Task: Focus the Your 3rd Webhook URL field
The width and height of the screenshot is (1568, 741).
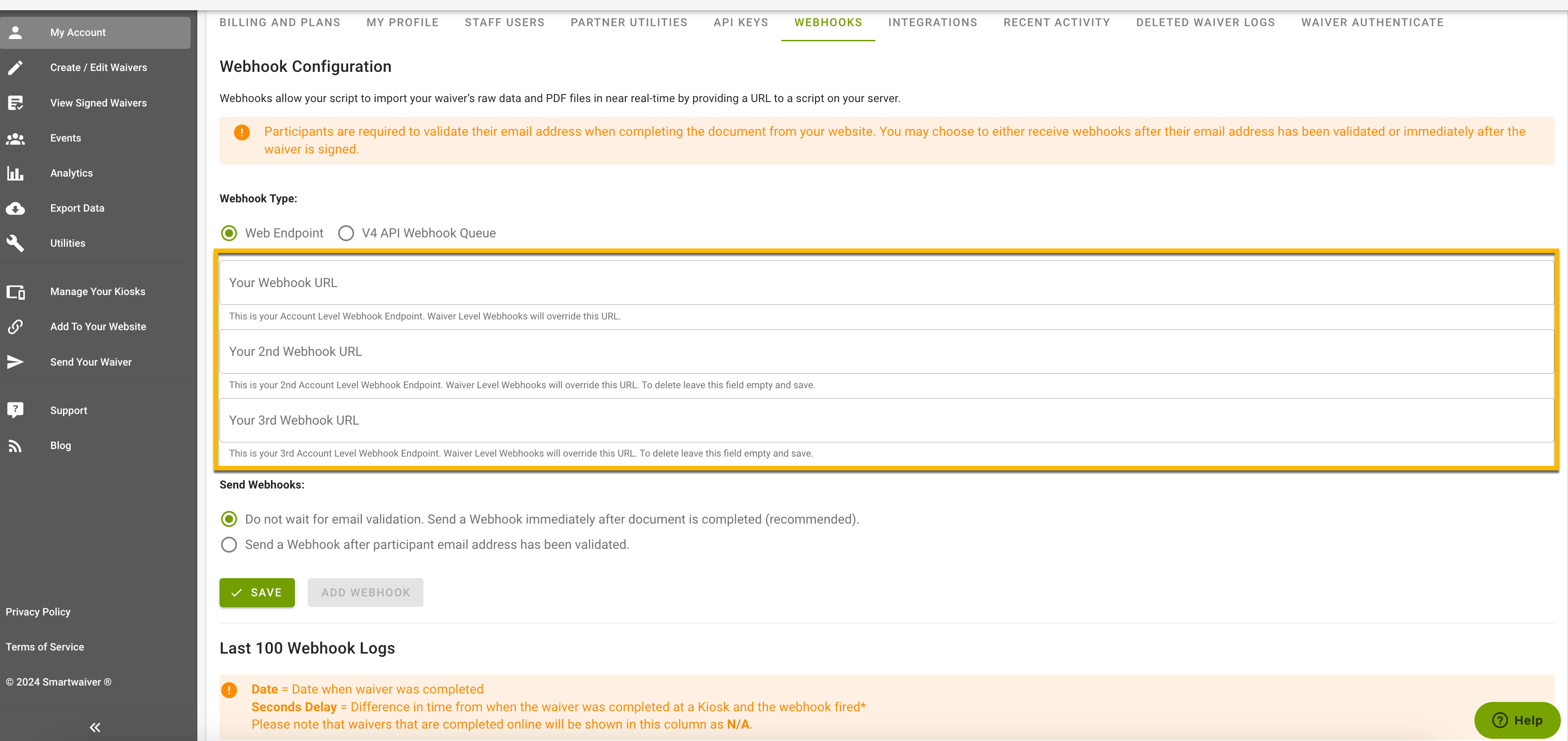Action: click(x=886, y=421)
